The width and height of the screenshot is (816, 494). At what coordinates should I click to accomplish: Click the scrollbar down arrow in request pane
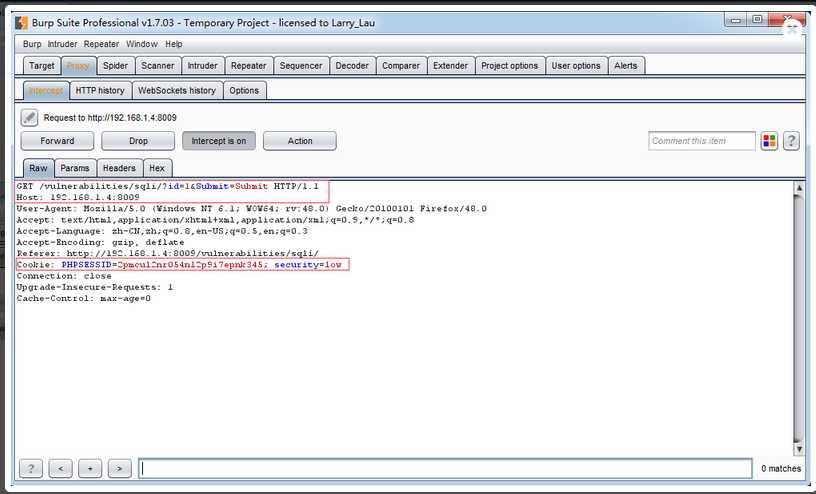point(799,449)
